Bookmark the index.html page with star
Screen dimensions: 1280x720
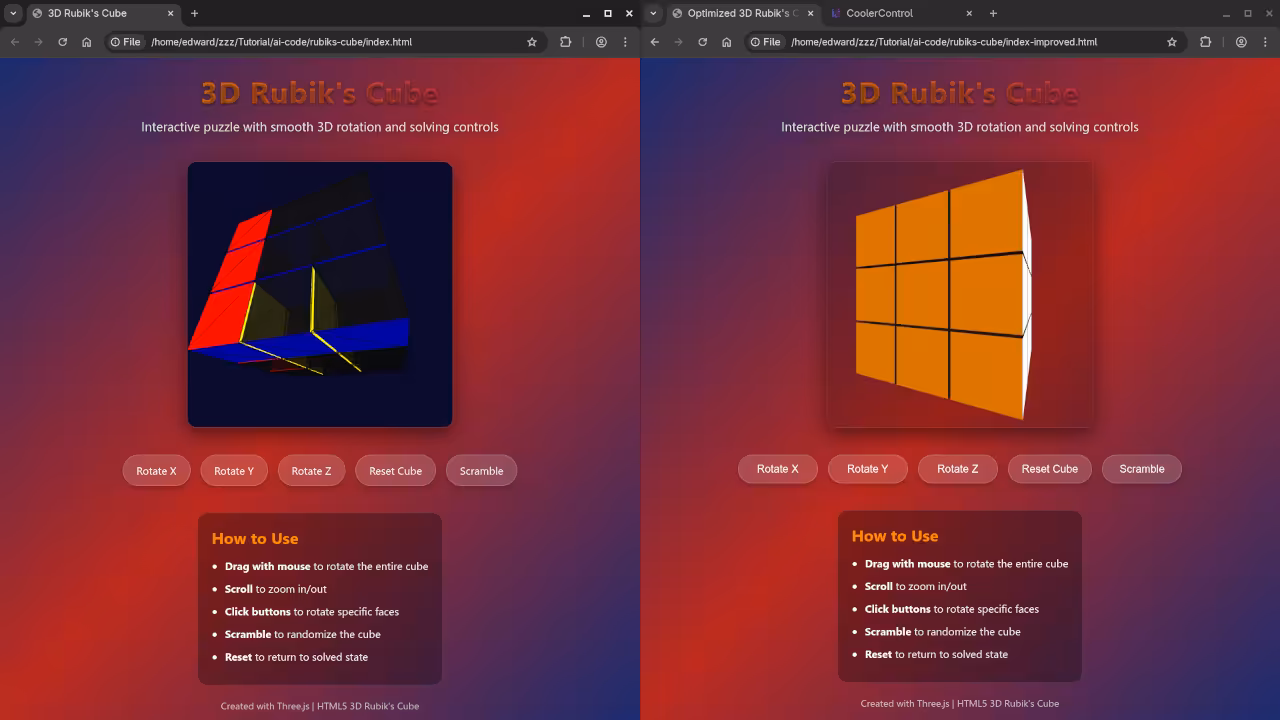point(532,42)
